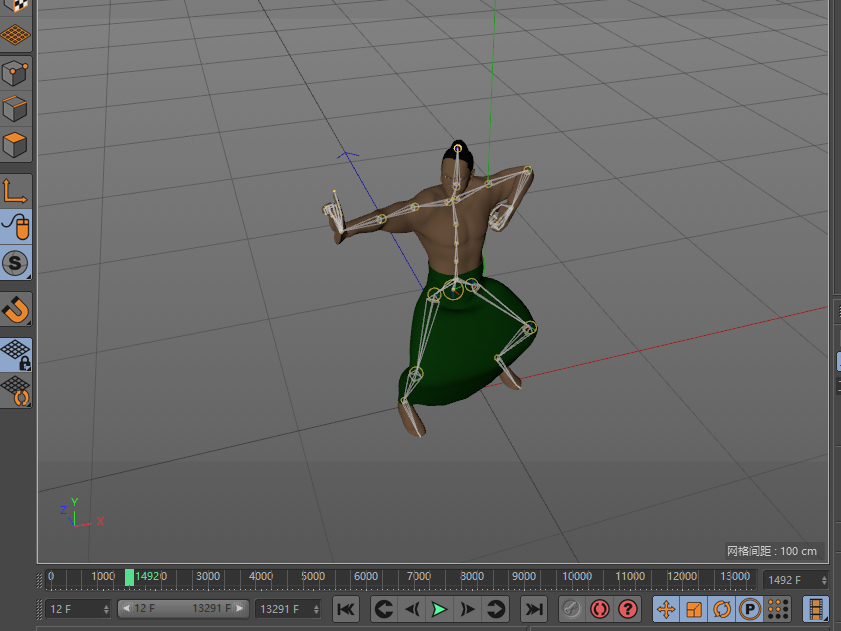
Task: Click the current frame 1492 F field
Action: (x=790, y=580)
